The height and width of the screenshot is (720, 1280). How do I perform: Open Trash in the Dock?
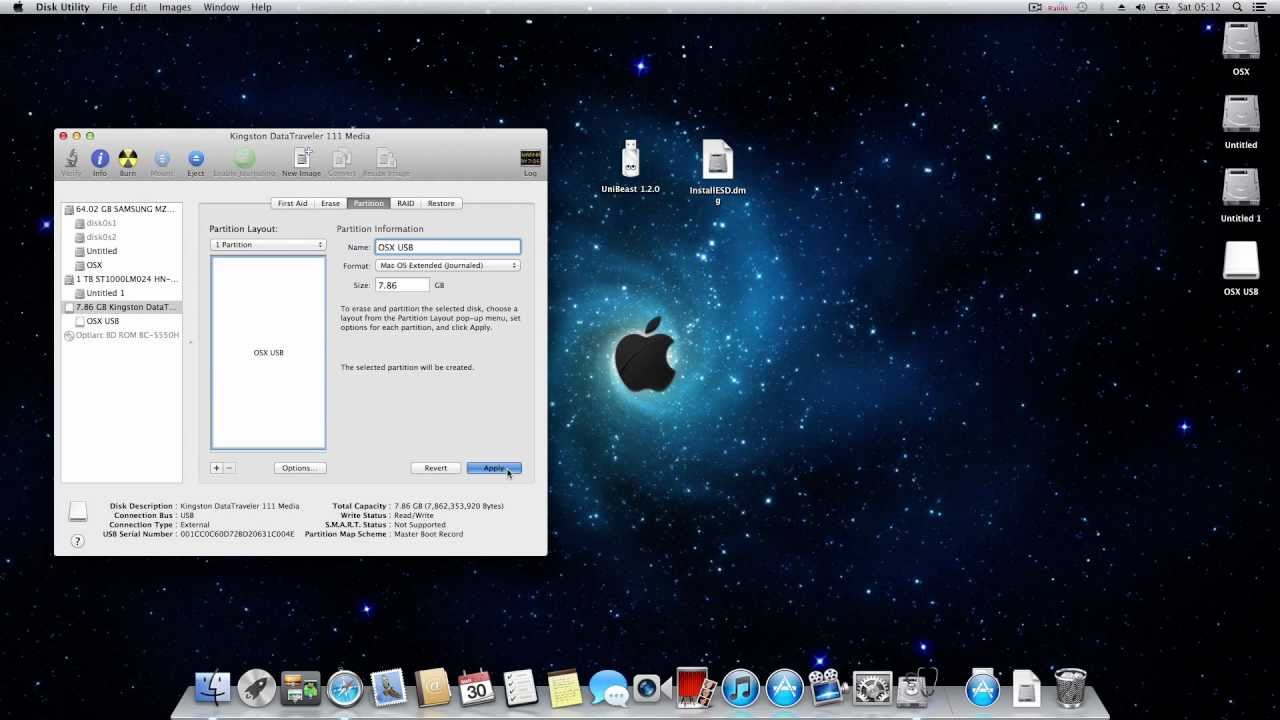coord(1071,688)
